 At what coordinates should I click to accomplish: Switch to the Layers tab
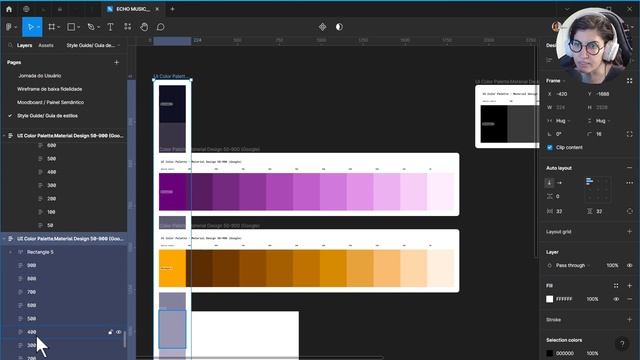(x=24, y=45)
